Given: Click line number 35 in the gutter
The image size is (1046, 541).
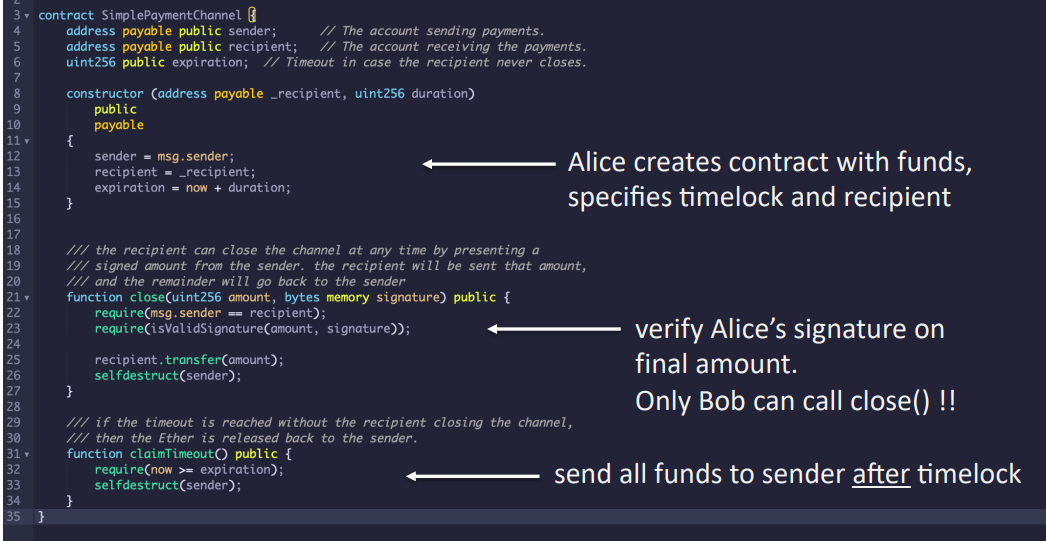Looking at the screenshot, I should click(15, 516).
